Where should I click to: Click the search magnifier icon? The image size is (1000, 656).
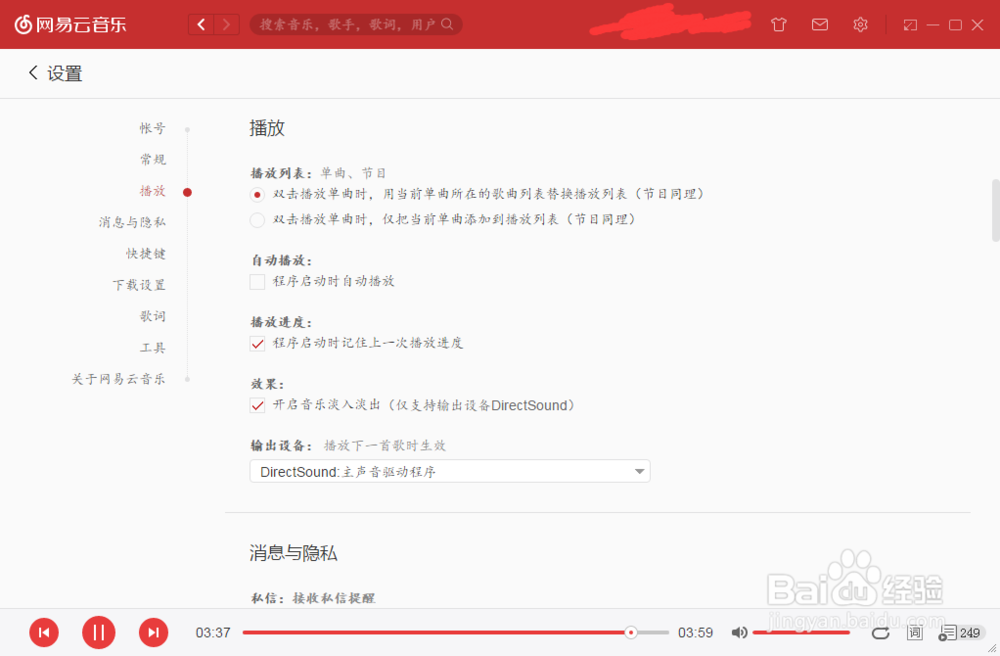click(447, 24)
